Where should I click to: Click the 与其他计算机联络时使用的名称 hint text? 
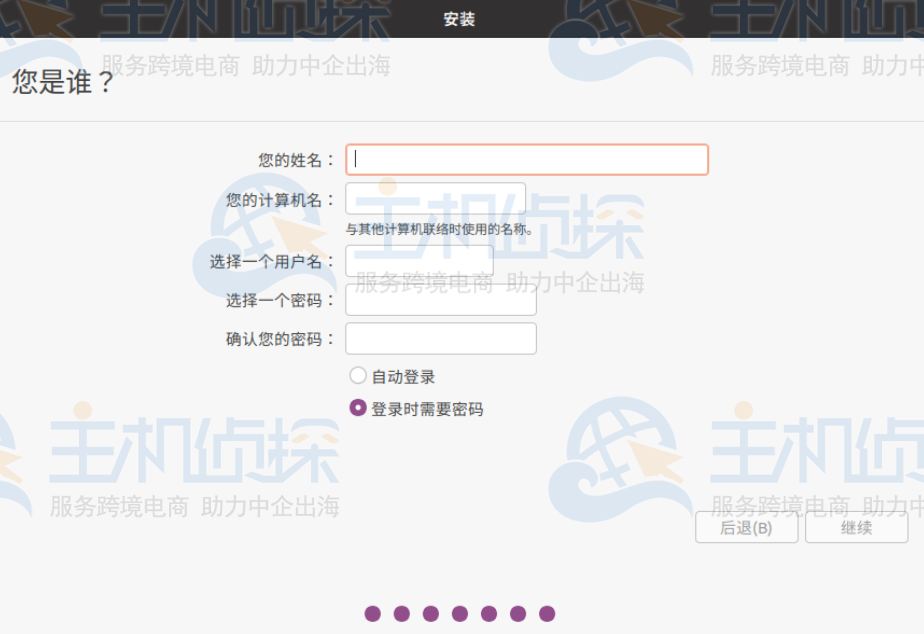pos(439,229)
